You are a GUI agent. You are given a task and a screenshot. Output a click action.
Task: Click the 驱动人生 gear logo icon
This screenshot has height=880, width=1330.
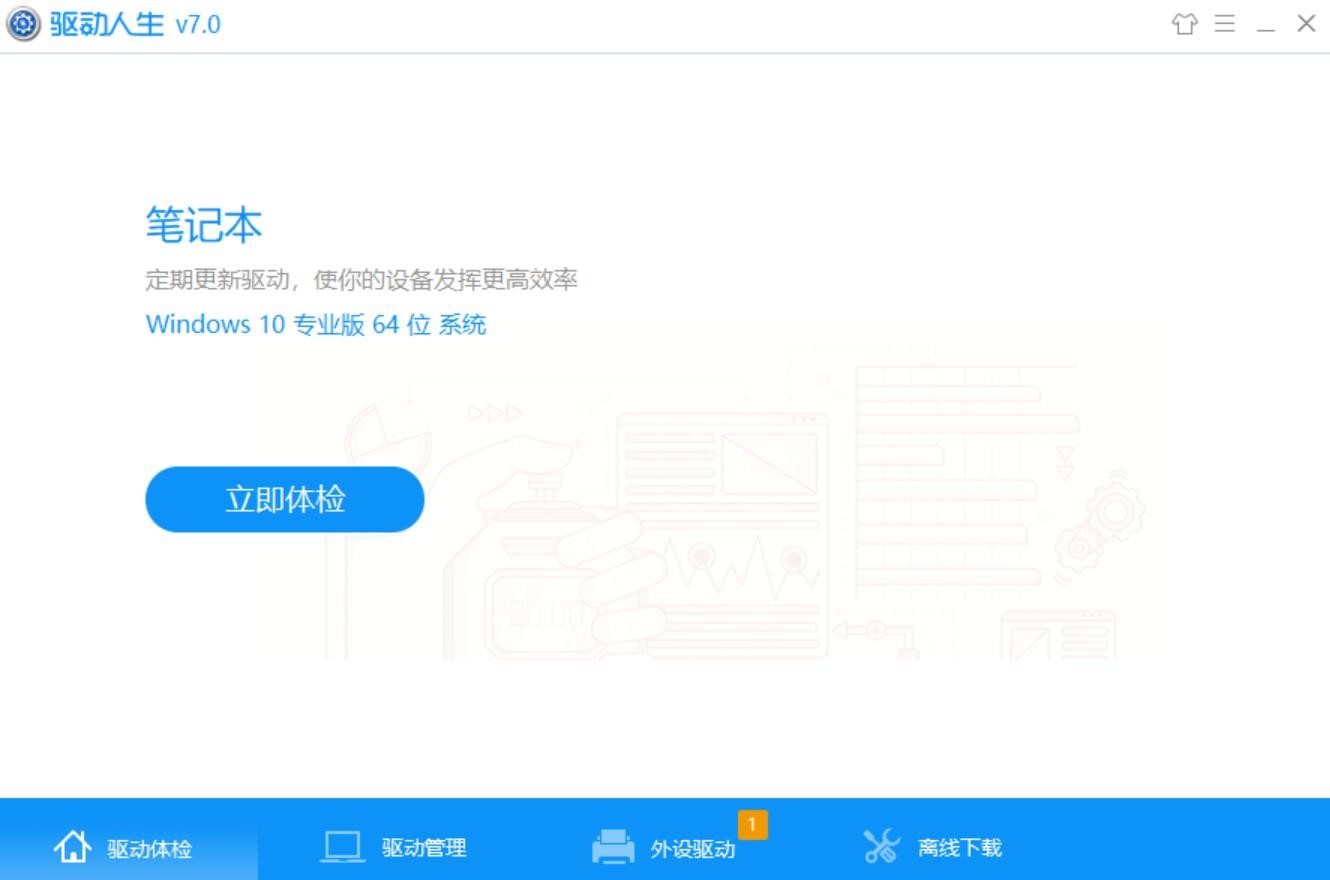[24, 25]
